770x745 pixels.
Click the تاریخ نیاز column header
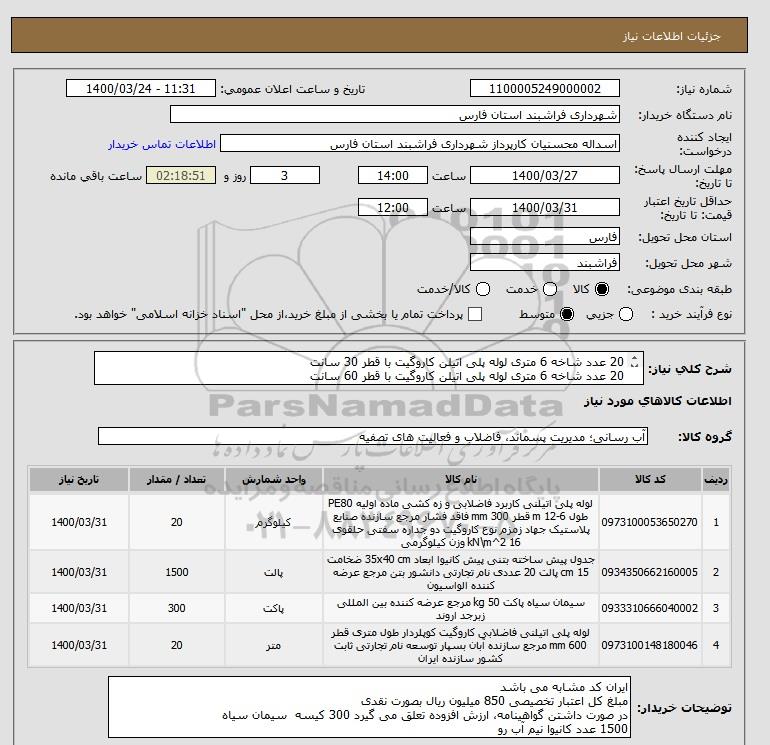coord(79,480)
